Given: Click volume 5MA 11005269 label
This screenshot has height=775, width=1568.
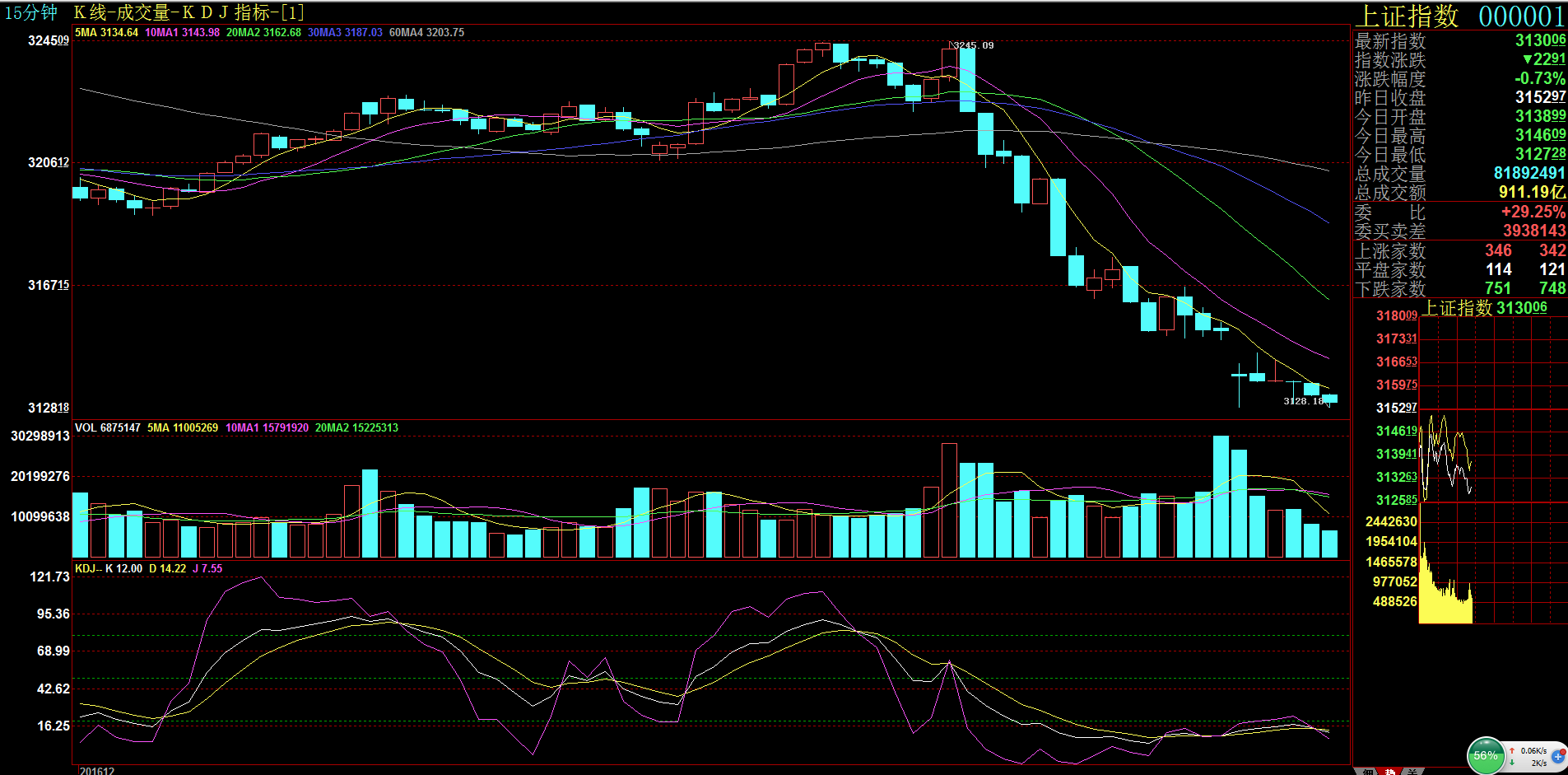Looking at the screenshot, I should click(183, 428).
